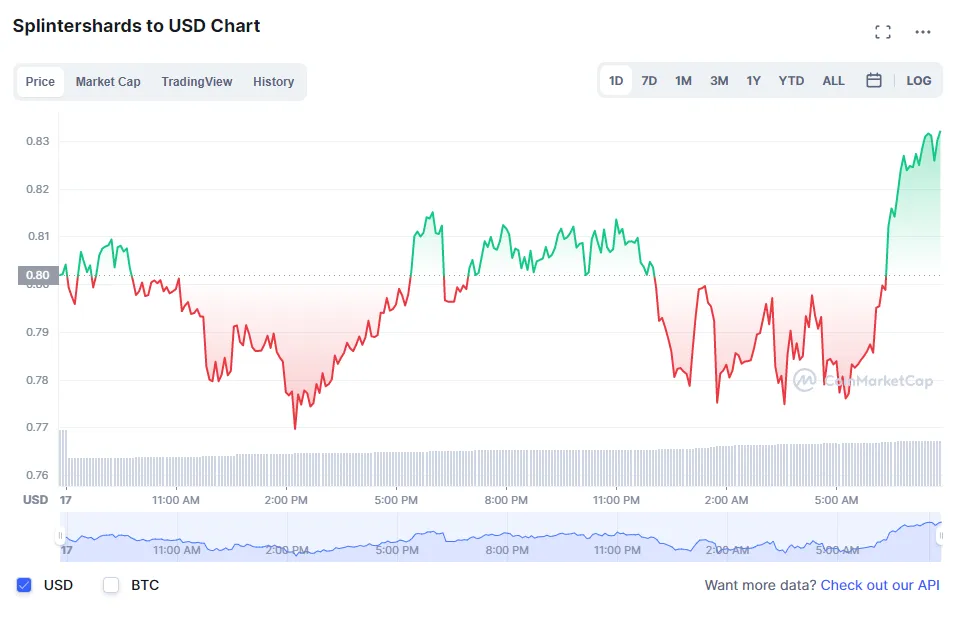Select the 7D time range
The image size is (960, 617).
coord(649,81)
